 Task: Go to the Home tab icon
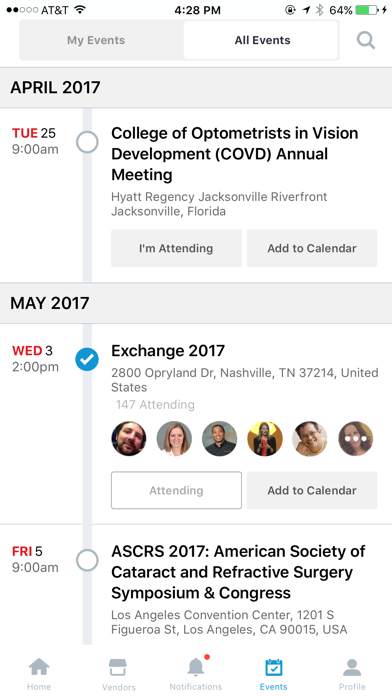pos(39,667)
